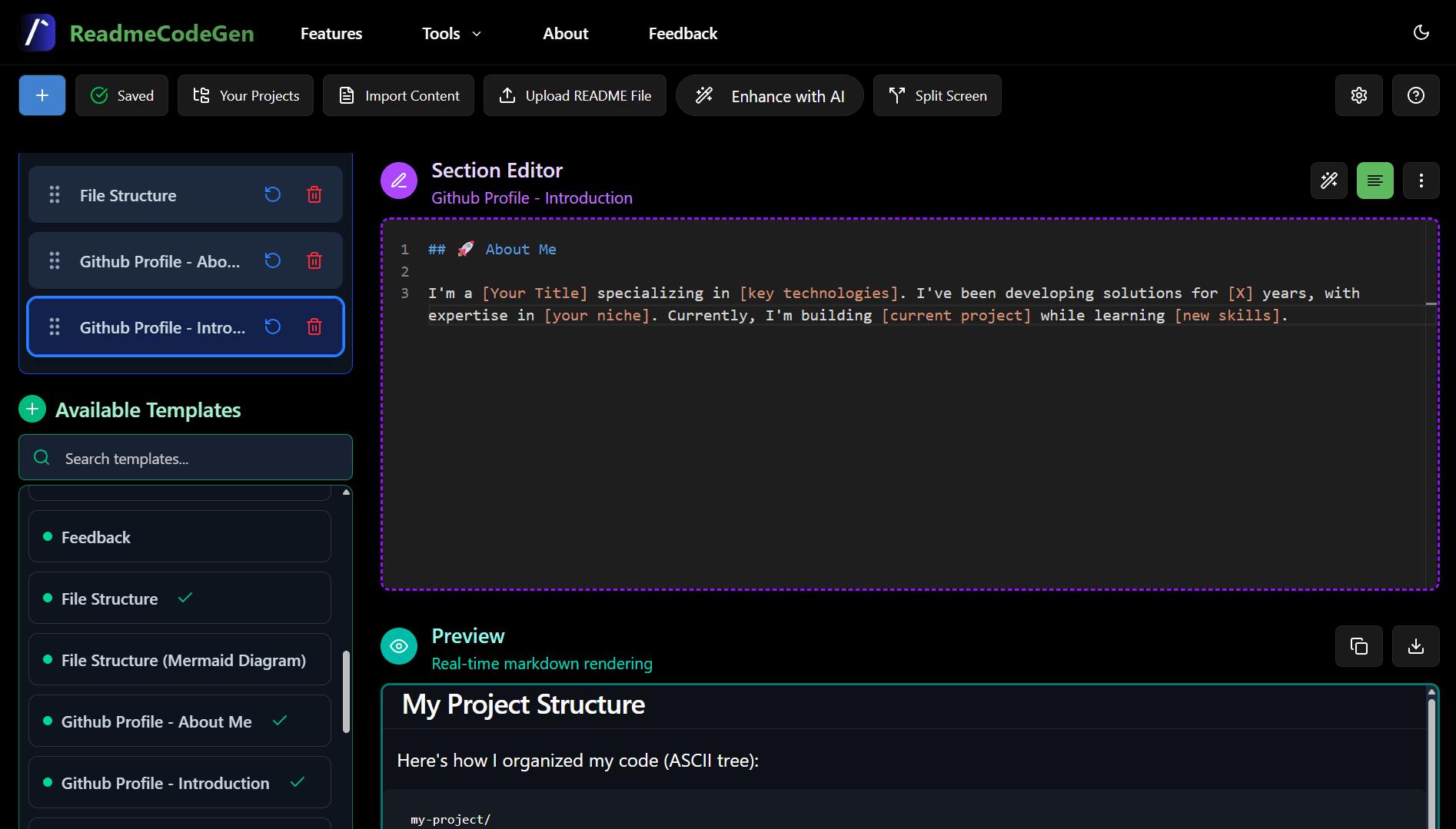
Task: Click inside the Search templates field
Action: (x=185, y=458)
